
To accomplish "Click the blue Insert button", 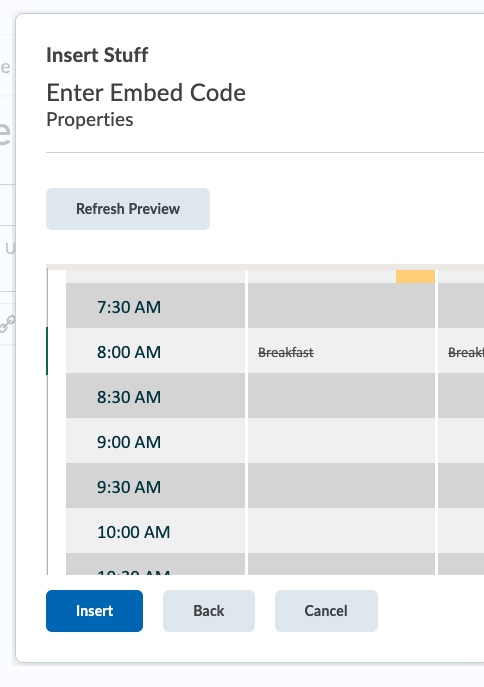I will 94,611.
